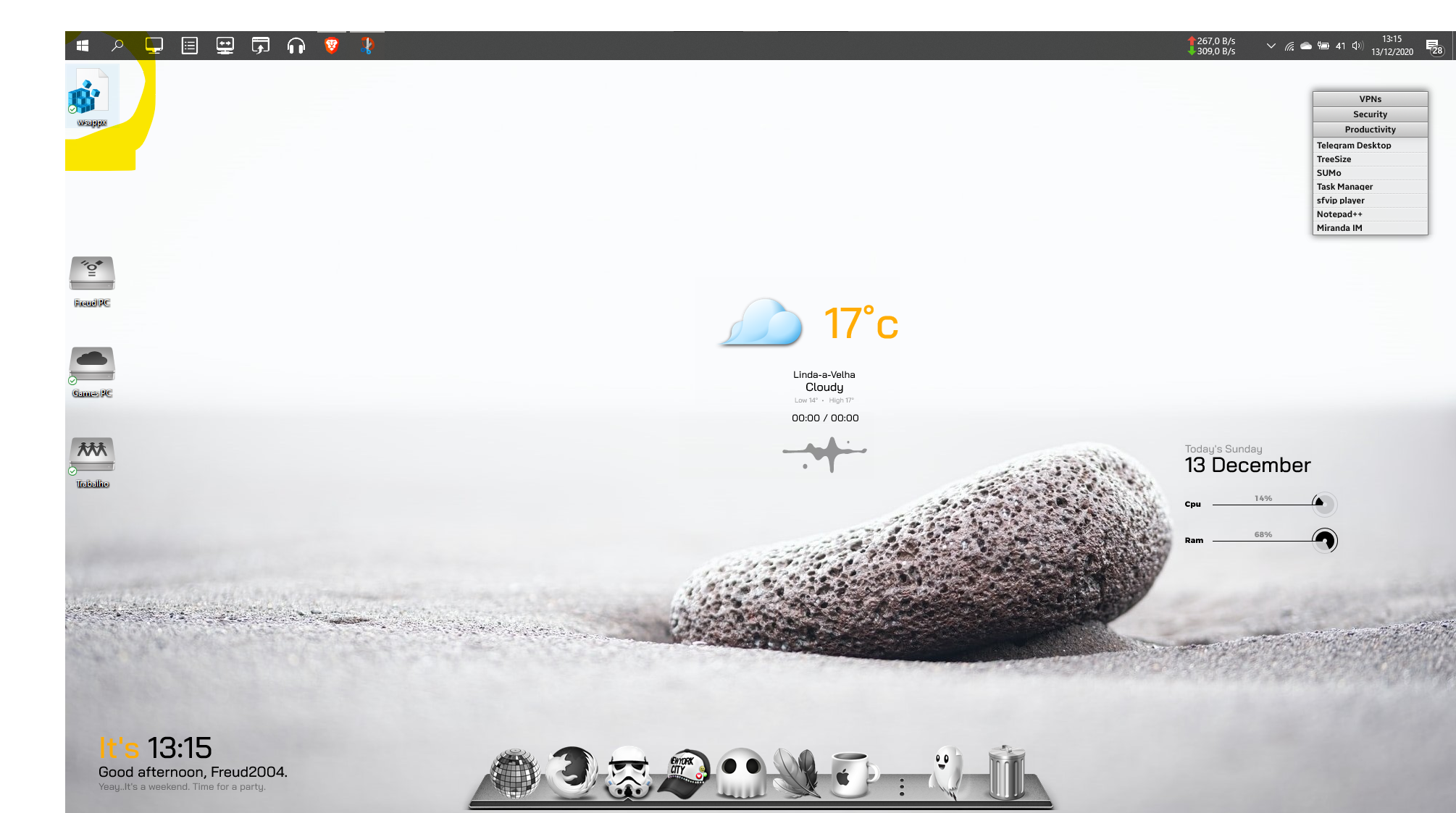
Task: Open the New York City cap dock icon
Action: click(x=685, y=773)
